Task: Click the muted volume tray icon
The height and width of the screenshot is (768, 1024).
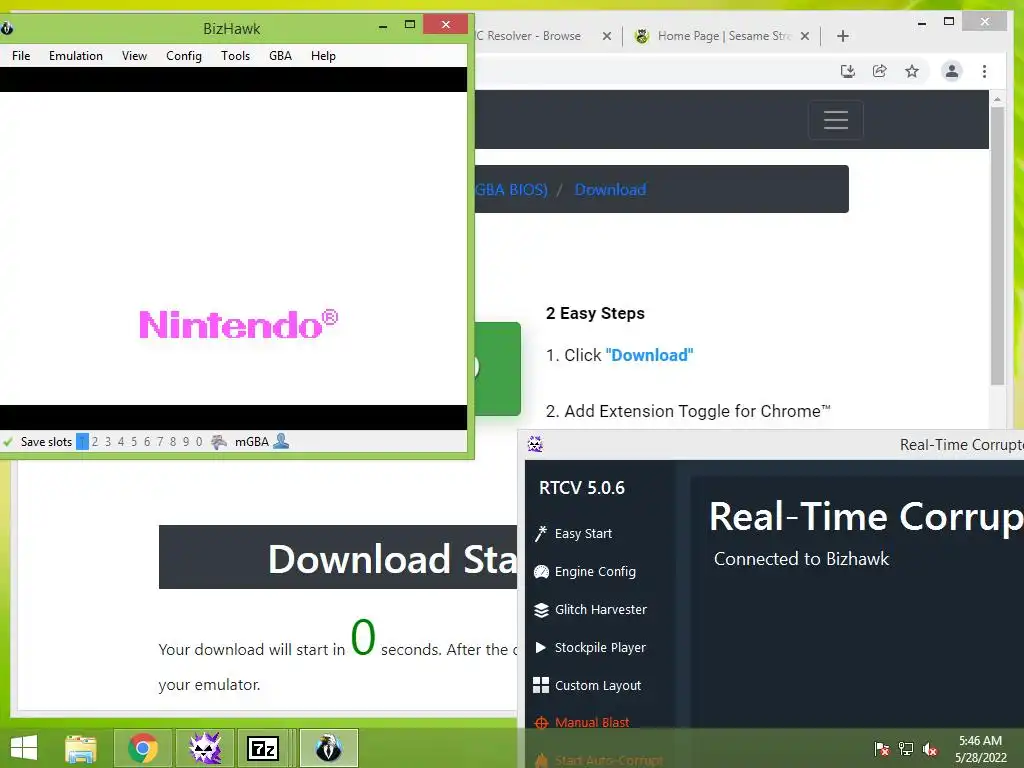Action: coord(930,748)
